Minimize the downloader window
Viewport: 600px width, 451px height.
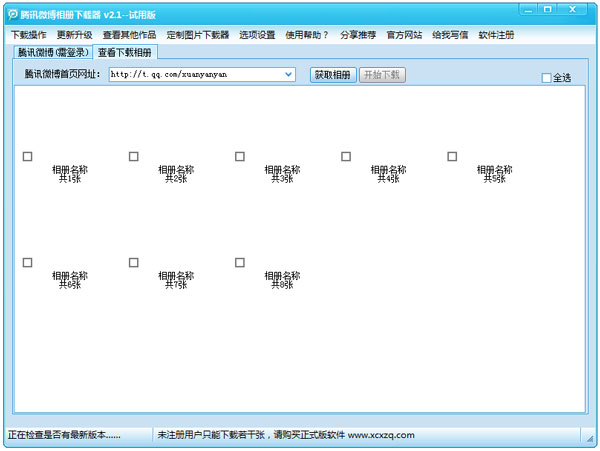(x=528, y=10)
